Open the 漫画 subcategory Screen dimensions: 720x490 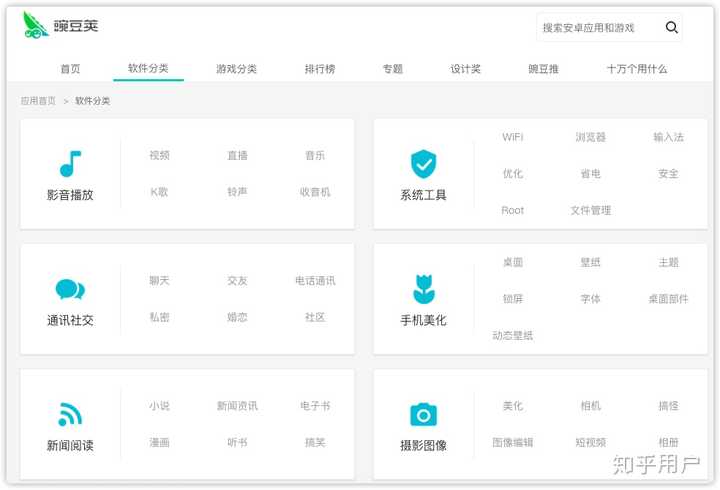[x=159, y=443]
